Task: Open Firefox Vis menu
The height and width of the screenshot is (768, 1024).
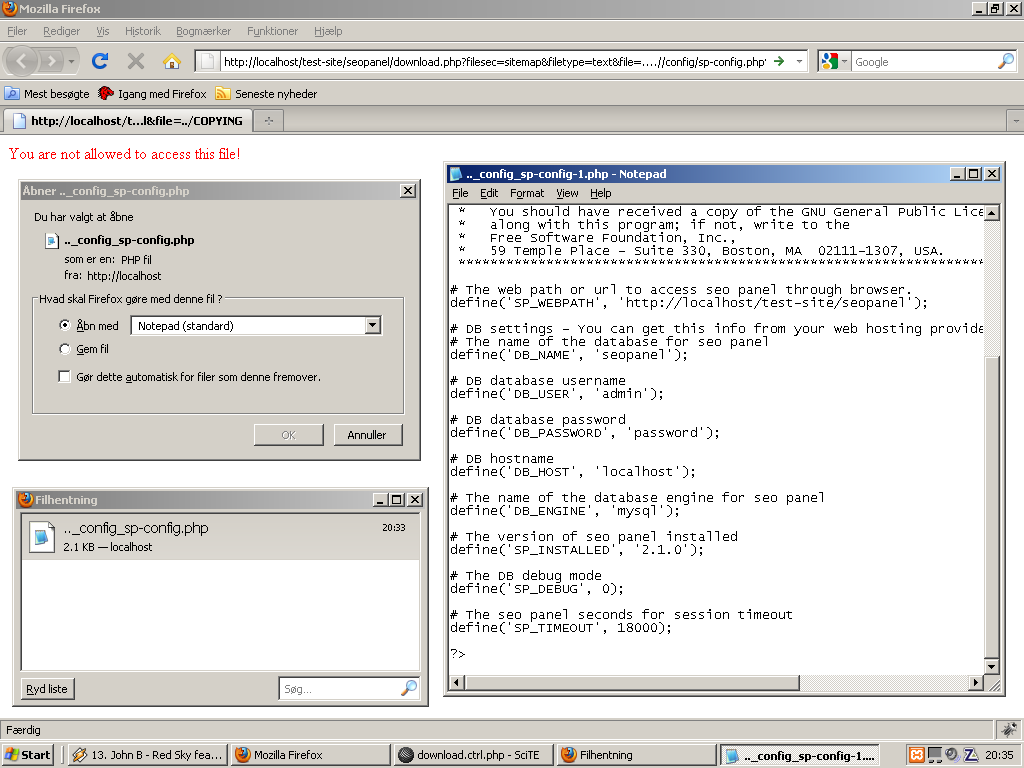Action: 103,31
